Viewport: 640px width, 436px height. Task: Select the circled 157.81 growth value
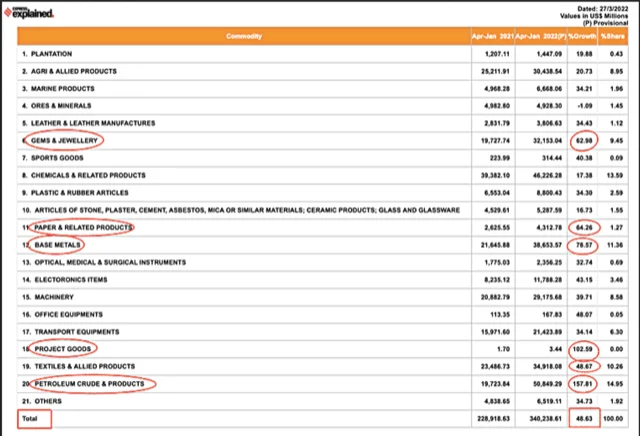click(x=582, y=382)
